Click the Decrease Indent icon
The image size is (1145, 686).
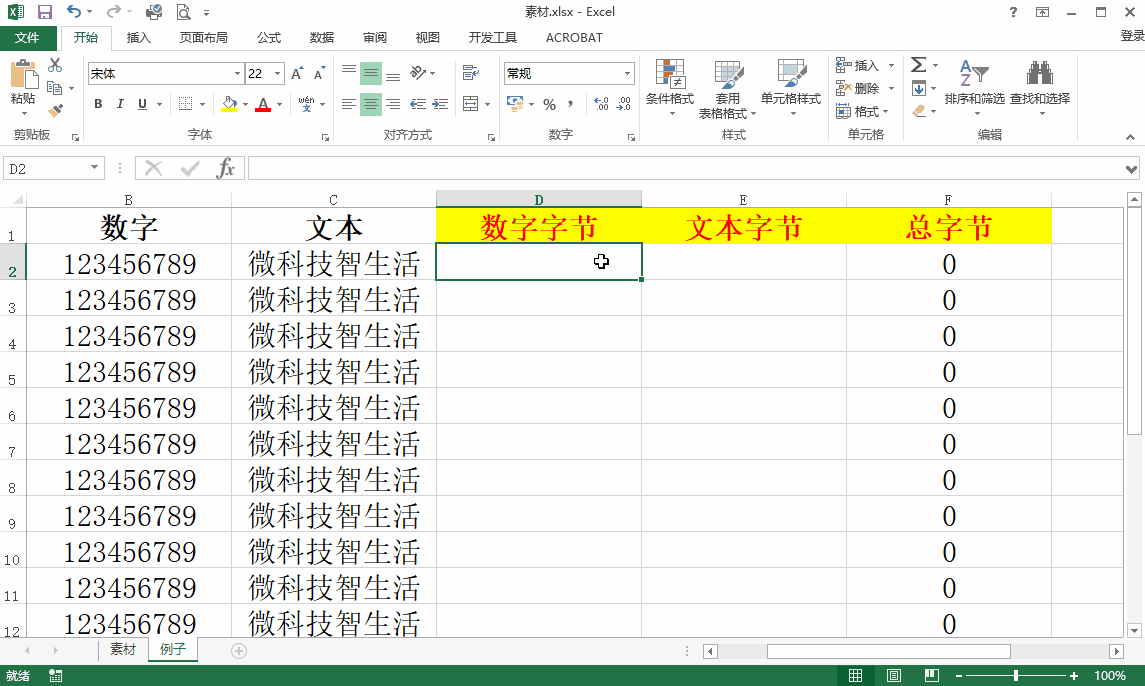tap(418, 104)
